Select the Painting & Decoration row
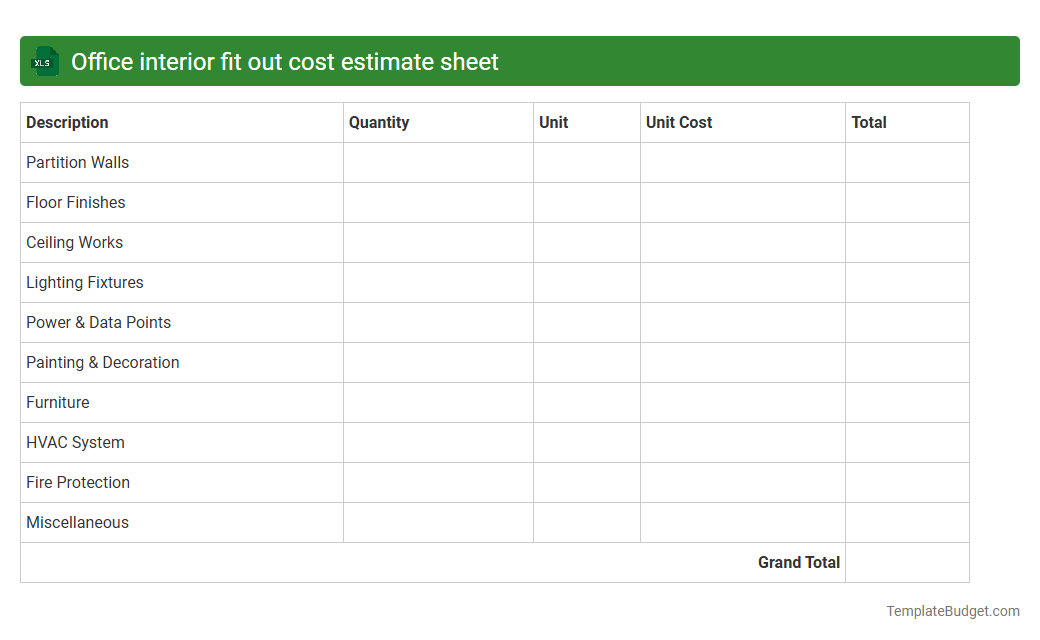The width and height of the screenshot is (1040, 640). point(102,362)
